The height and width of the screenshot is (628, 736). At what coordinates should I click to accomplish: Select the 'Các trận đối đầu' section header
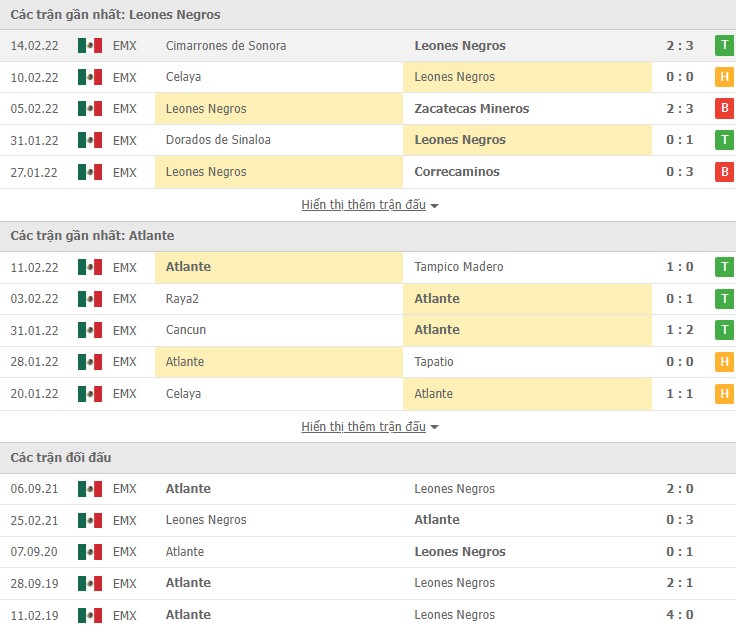pyautogui.click(x=60, y=458)
